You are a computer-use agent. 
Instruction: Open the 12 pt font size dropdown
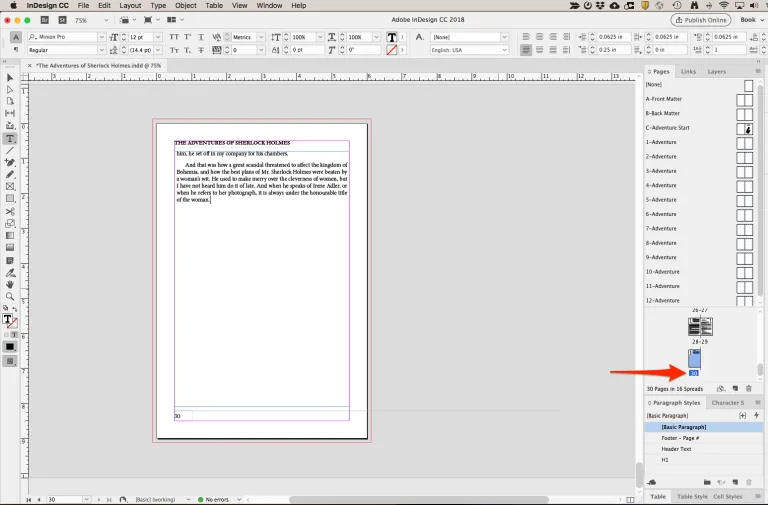tap(158, 37)
